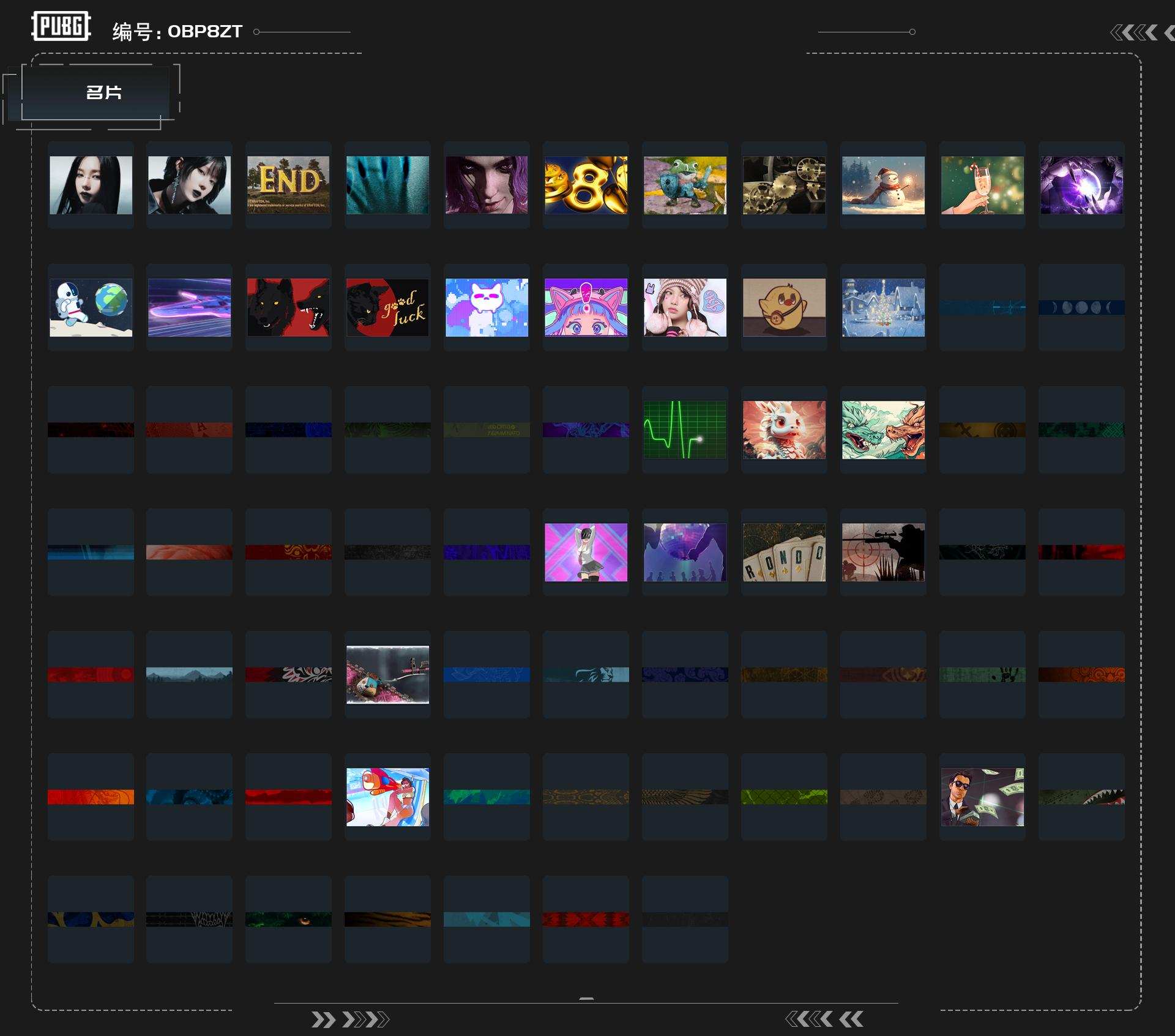Choose the pink cat-ear anime girl nameplate
The height and width of the screenshot is (1036, 1175).
pos(586,307)
